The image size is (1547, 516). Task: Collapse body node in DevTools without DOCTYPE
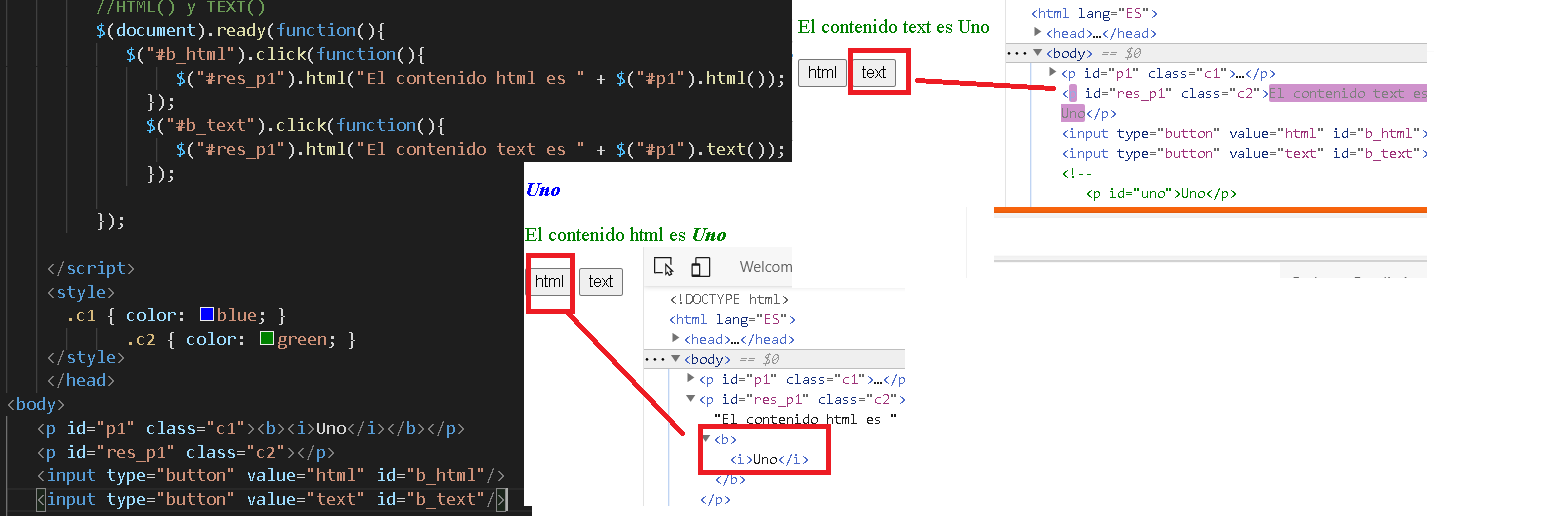click(x=1038, y=53)
